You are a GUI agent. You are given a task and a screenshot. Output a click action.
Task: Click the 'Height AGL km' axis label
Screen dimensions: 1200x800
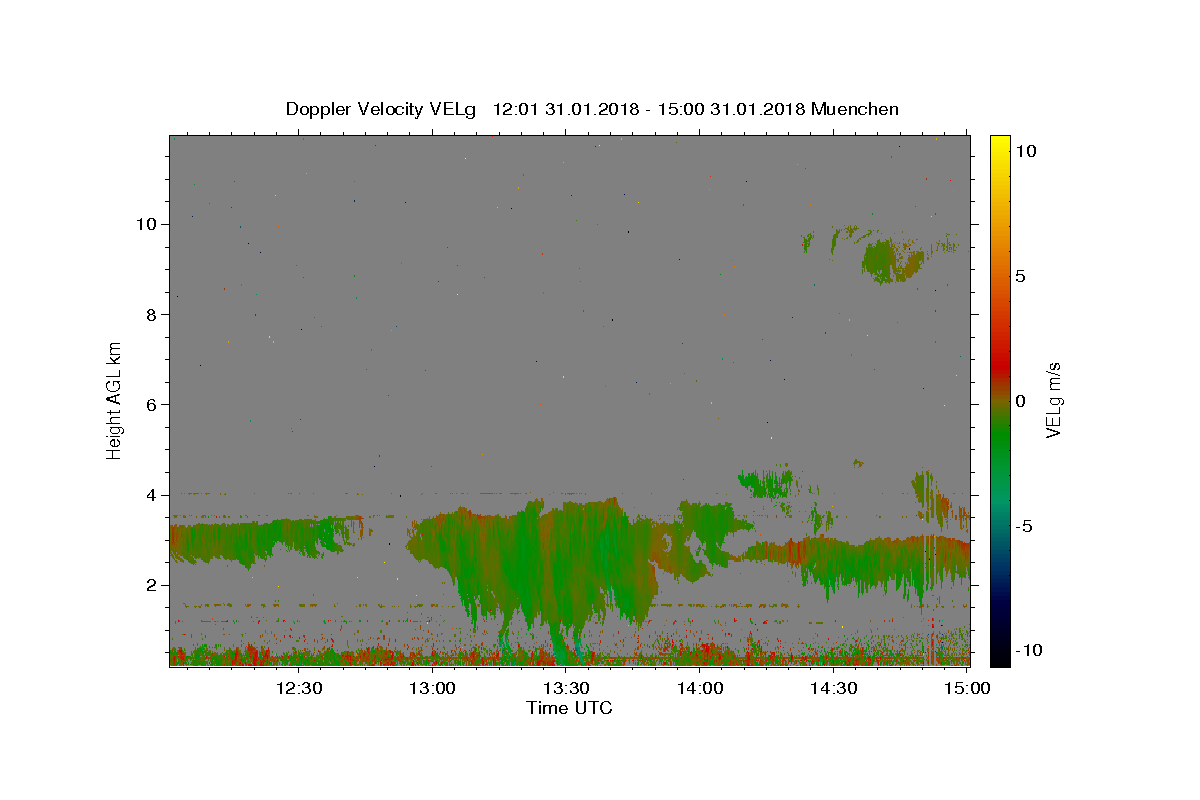click(x=115, y=400)
